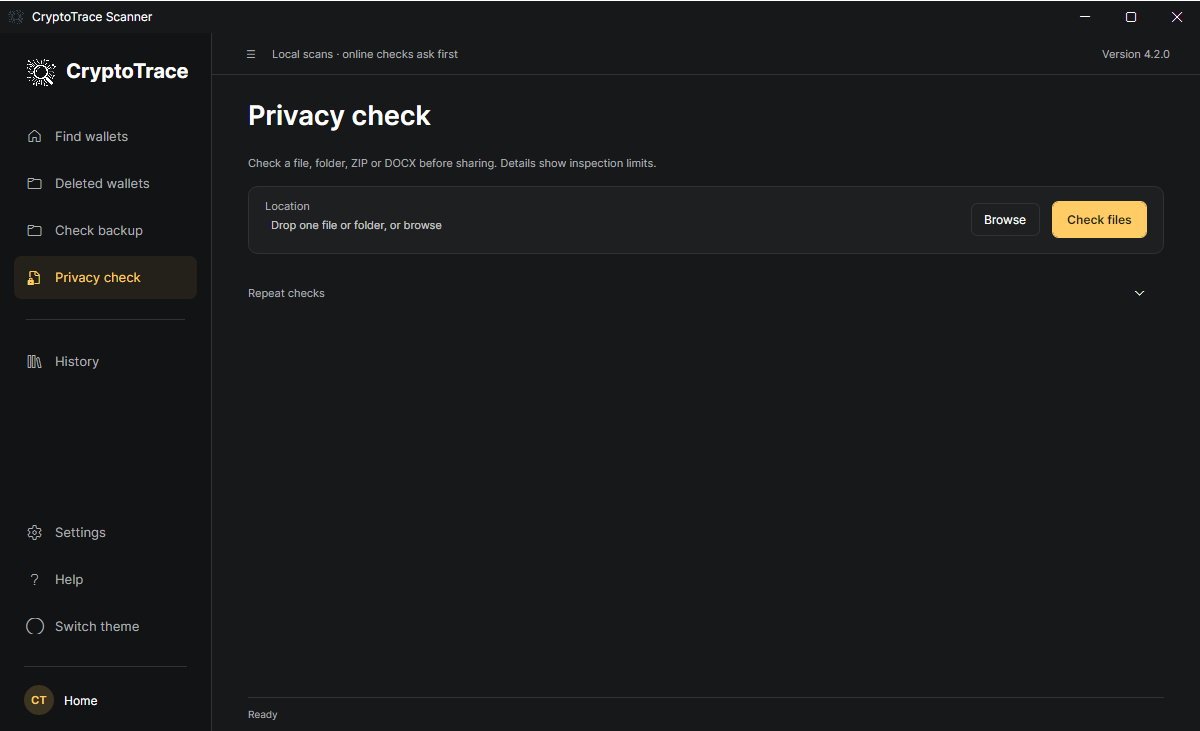Click 'Local scans · online checks ask first' text
Viewport: 1200px width, 731px height.
point(365,54)
